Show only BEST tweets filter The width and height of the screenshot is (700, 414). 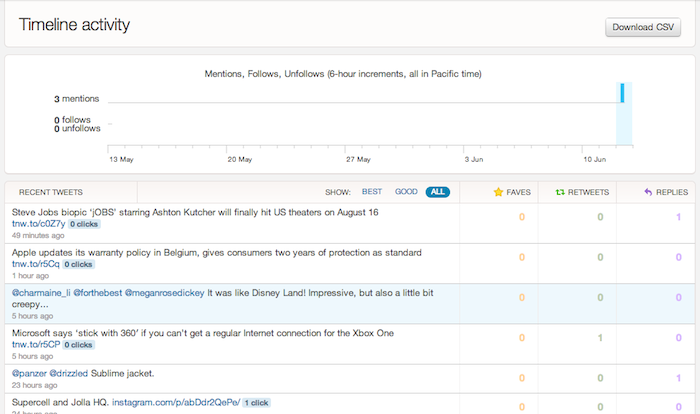pyautogui.click(x=371, y=191)
